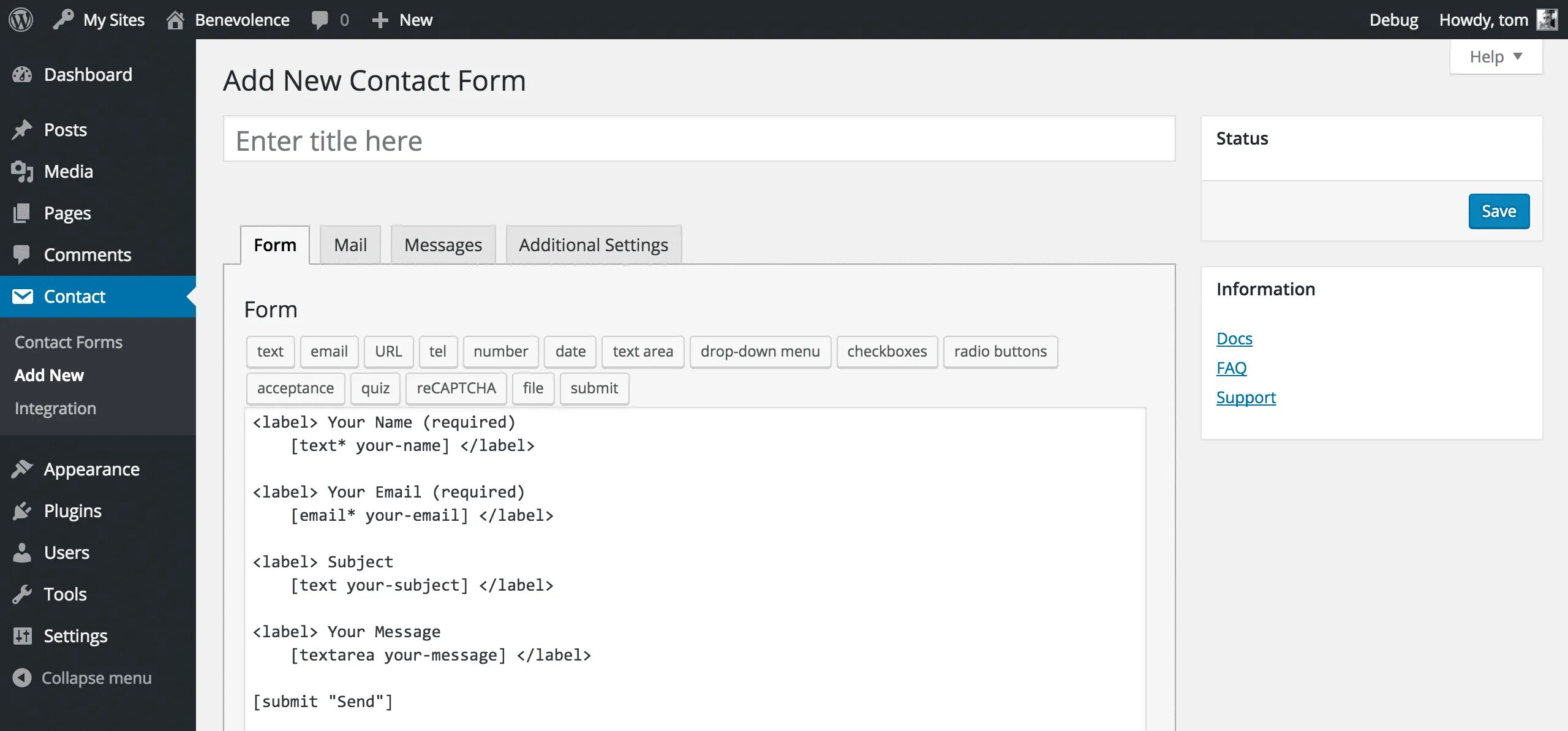Open Appearance in sidebar

pos(98,469)
